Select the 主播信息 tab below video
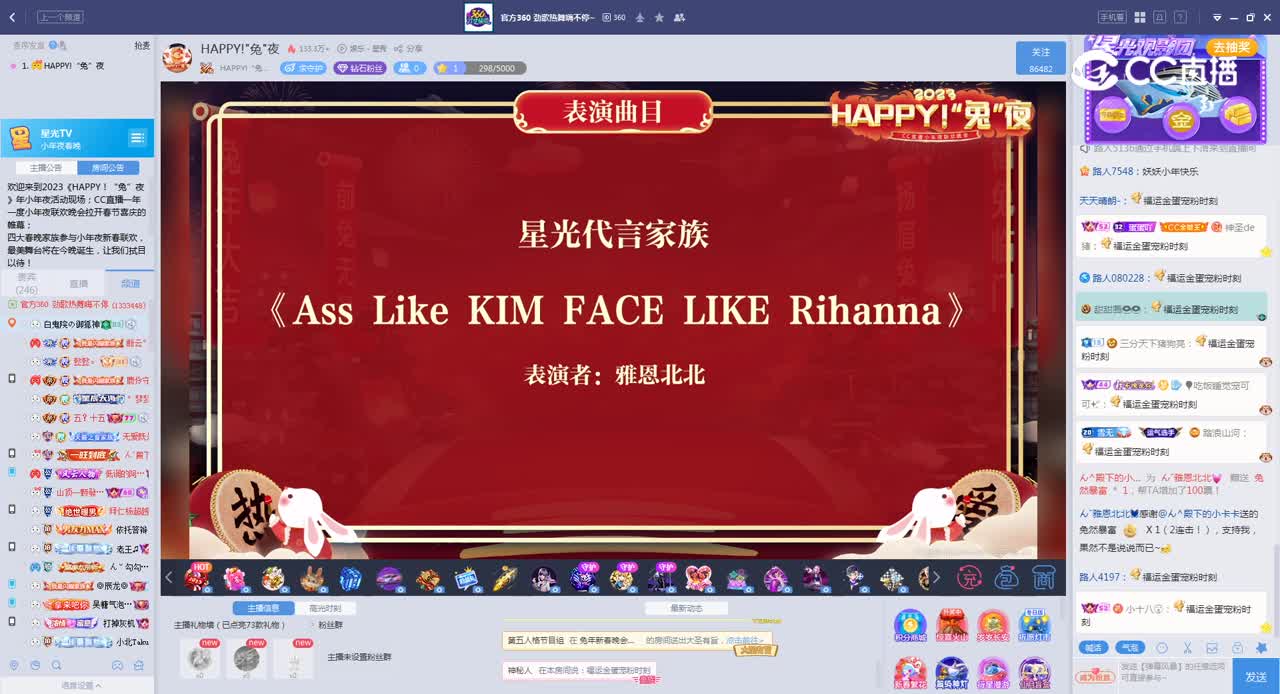The image size is (1280, 694). (263, 608)
